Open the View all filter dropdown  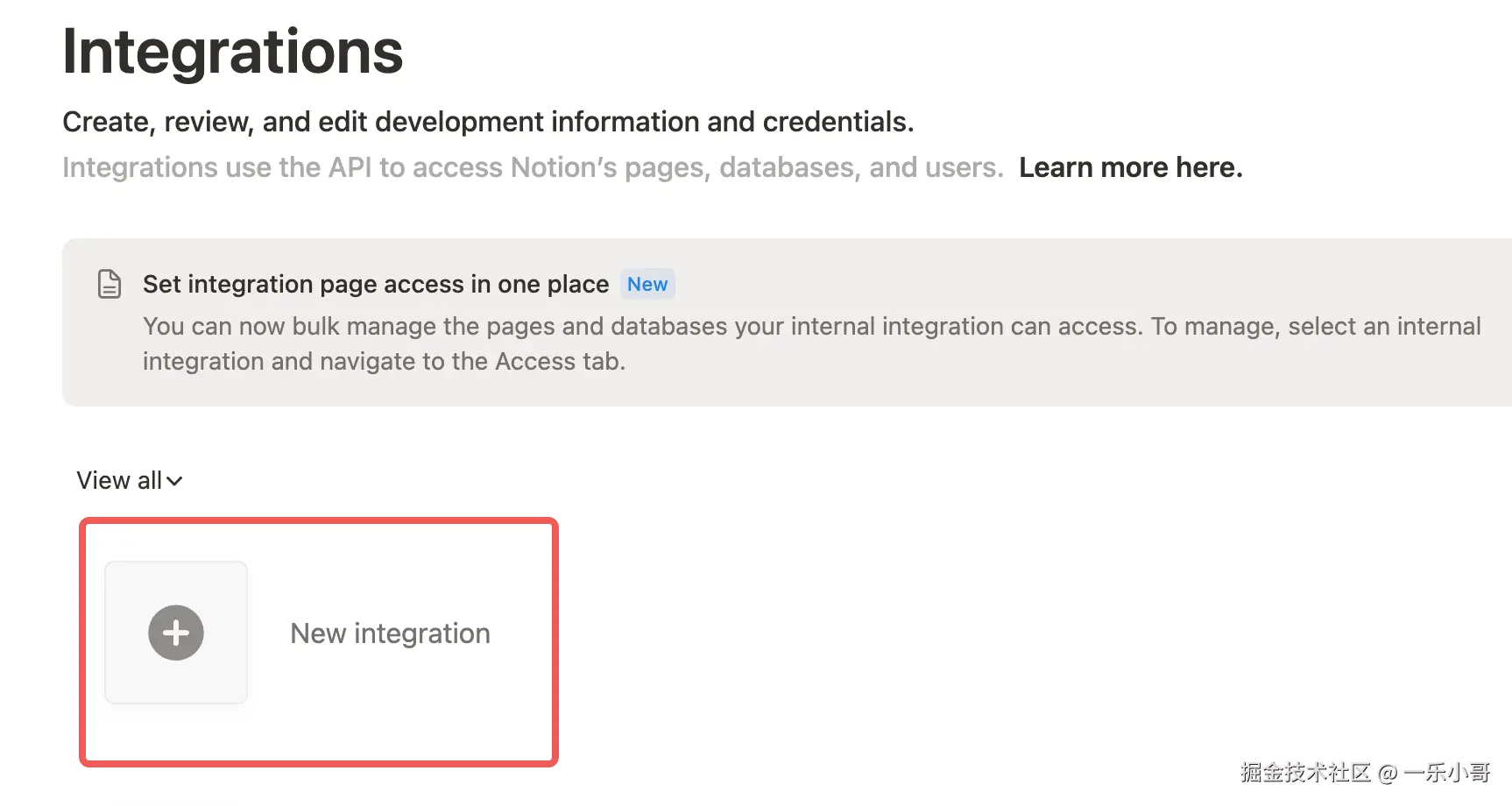click(x=120, y=481)
